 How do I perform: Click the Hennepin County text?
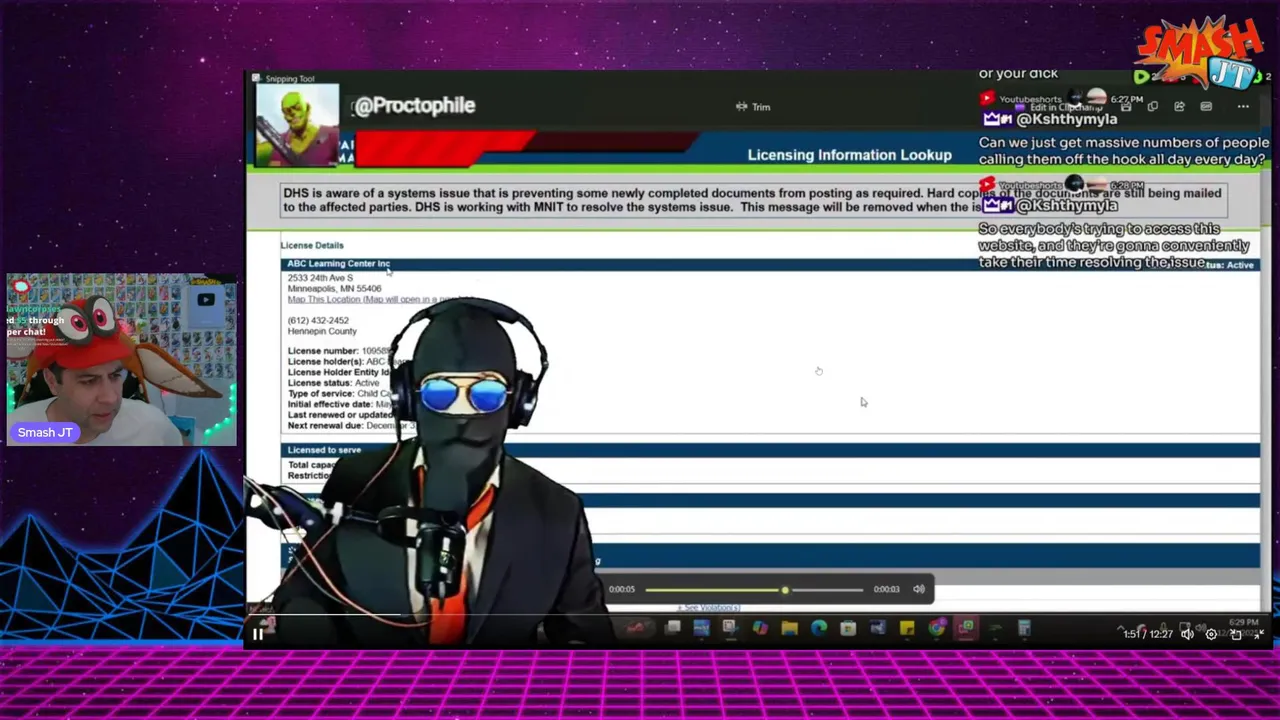pyautogui.click(x=322, y=331)
